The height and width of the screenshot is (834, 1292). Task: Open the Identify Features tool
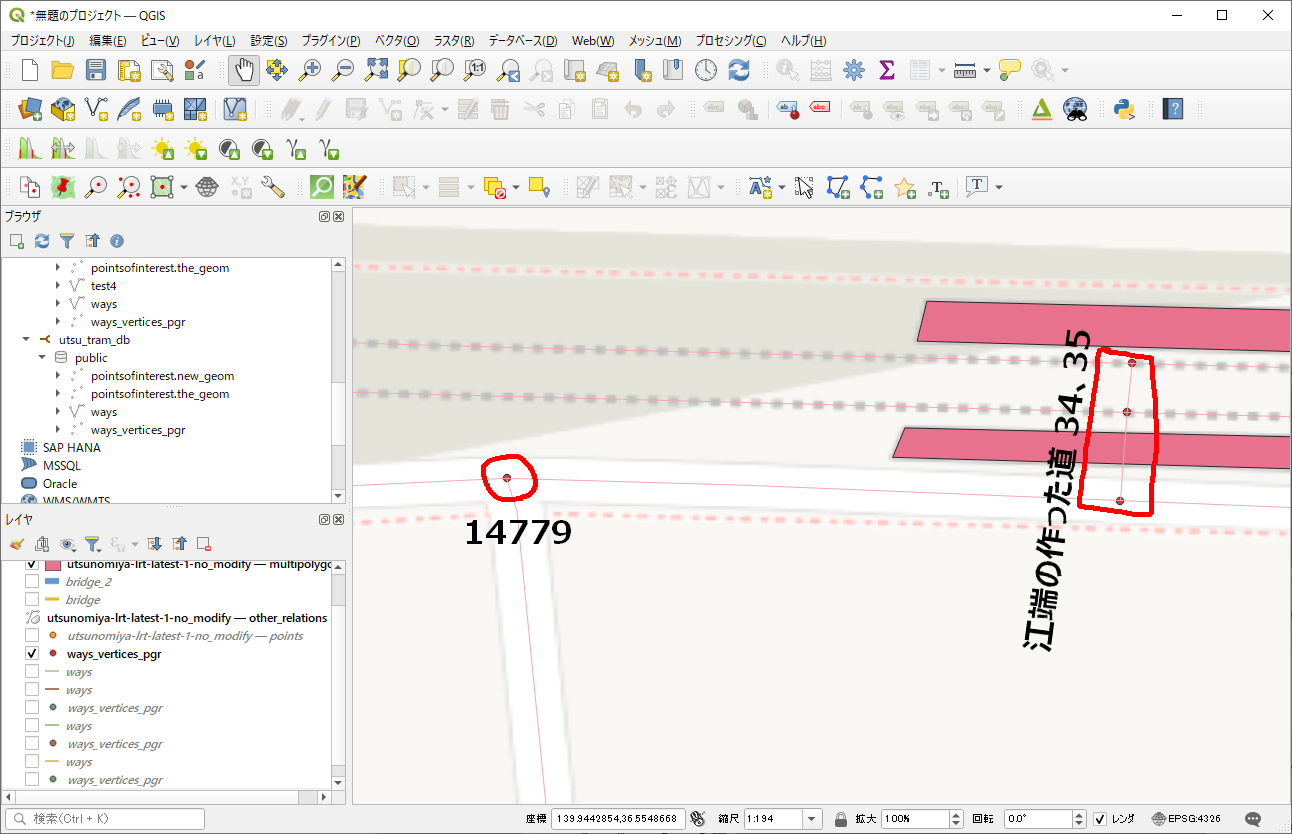[788, 70]
